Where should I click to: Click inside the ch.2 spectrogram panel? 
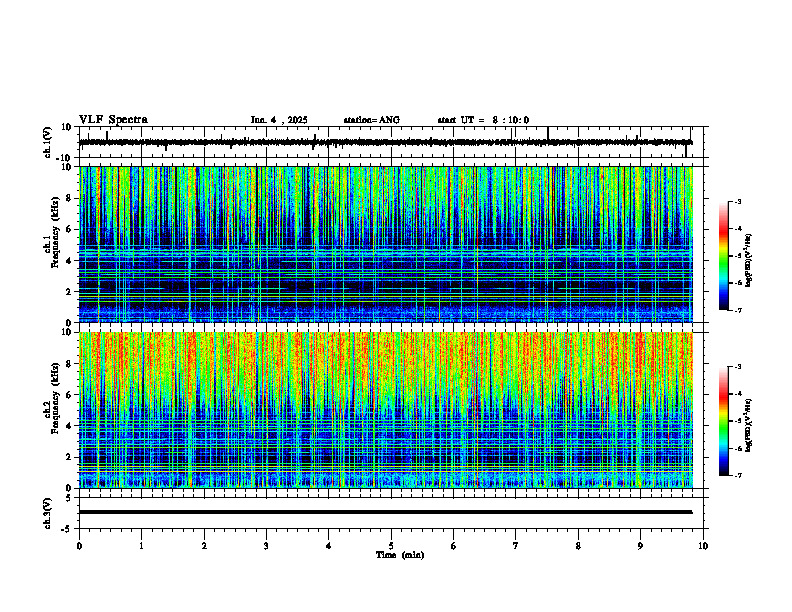coord(386,410)
